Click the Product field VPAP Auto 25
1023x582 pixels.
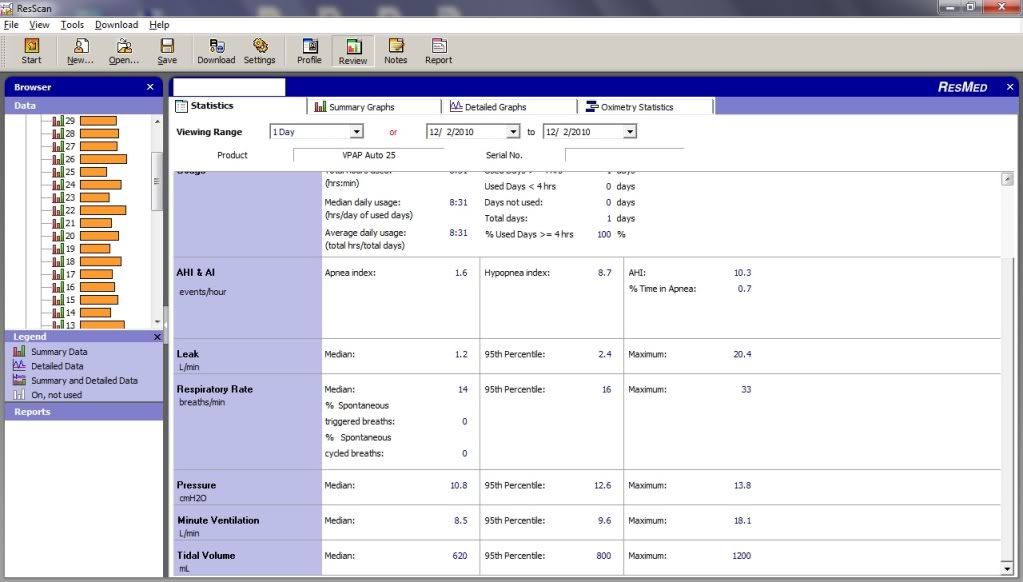click(369, 155)
